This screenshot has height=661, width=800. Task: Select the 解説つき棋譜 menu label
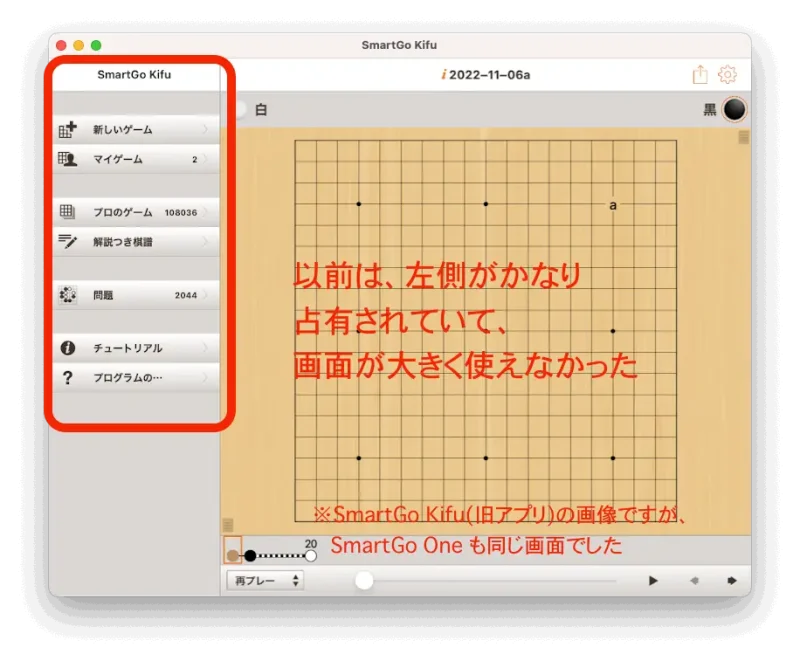coord(122,242)
